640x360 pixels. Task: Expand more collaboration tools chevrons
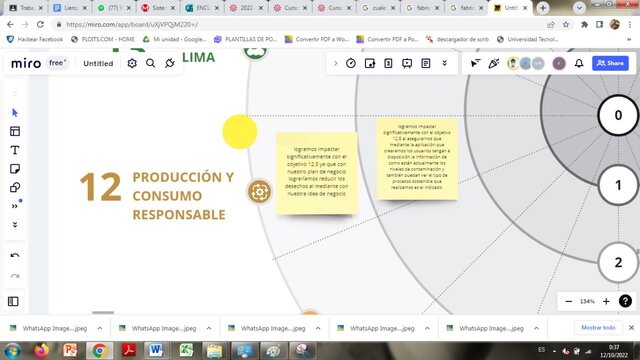444,63
